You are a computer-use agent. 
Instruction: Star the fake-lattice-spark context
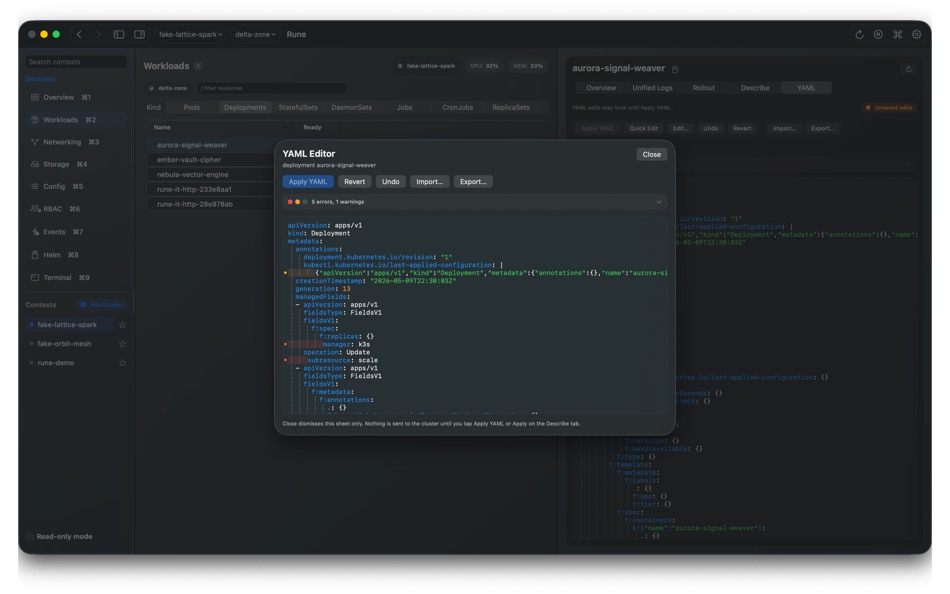[x=122, y=325]
